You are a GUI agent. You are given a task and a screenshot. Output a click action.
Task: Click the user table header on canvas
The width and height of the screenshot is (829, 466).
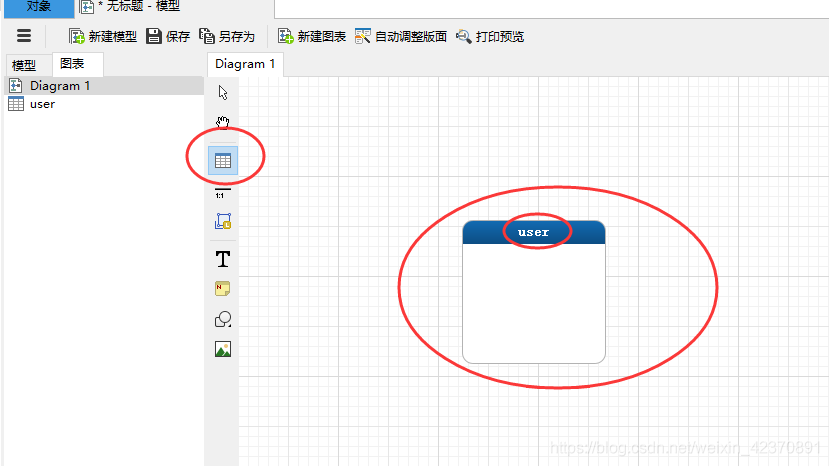[533, 232]
